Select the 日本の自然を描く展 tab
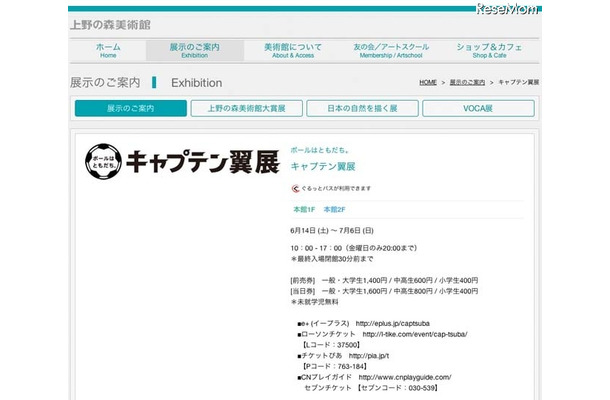Image resolution: width=610 pixels, height=400 pixels. [362, 108]
